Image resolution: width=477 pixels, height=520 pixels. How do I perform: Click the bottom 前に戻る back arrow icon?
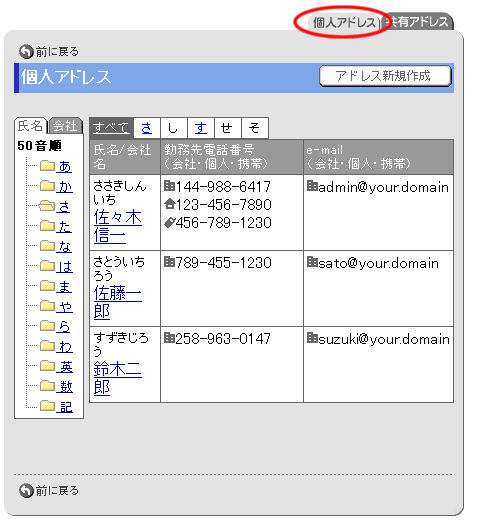click(26, 490)
